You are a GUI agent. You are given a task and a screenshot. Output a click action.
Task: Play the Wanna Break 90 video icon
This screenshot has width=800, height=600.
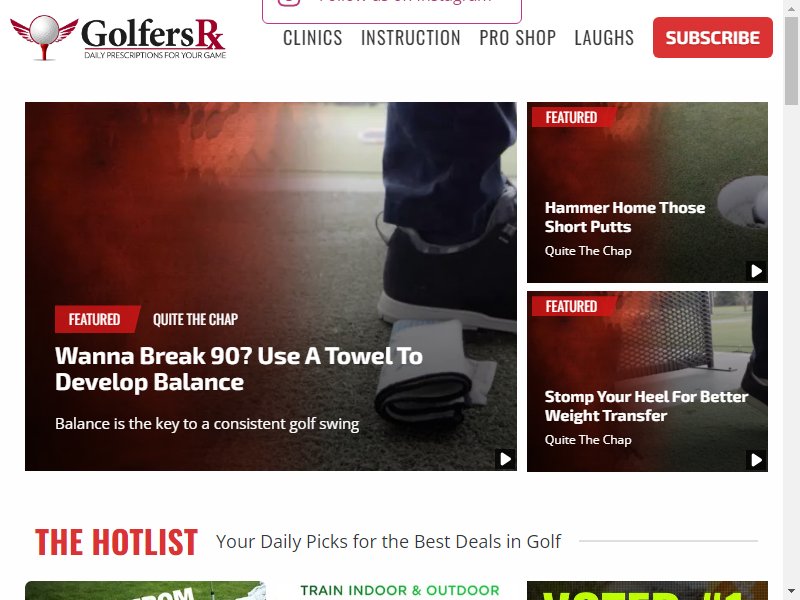pos(505,459)
